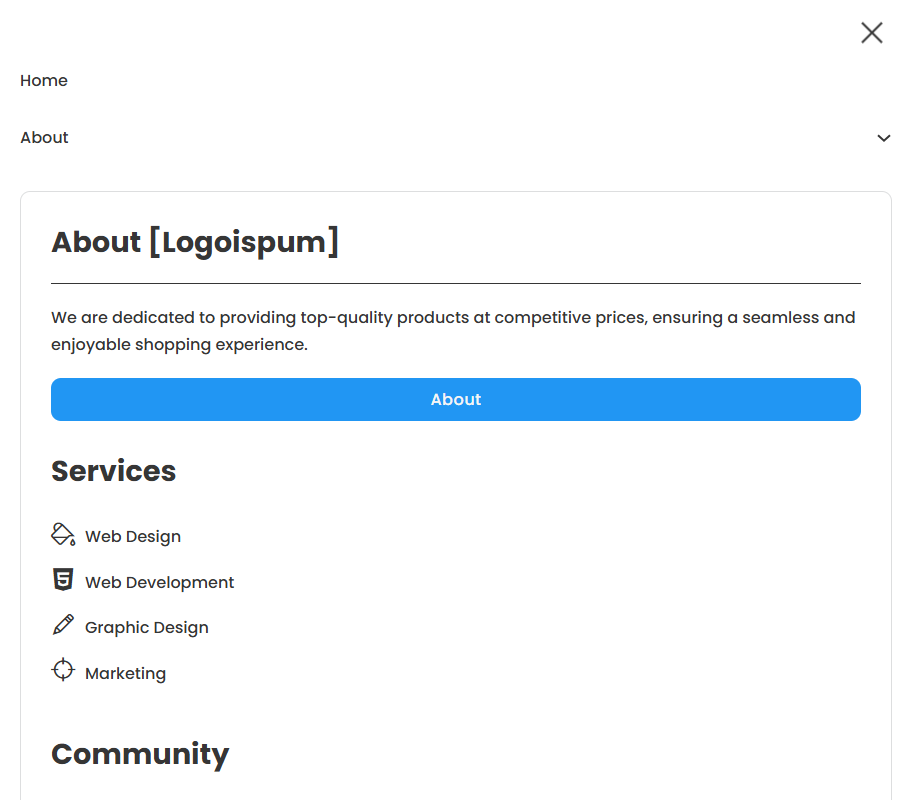This screenshot has width=912, height=800.
Task: Click the paint bucket icon beside Web Design
Action: coord(63,534)
